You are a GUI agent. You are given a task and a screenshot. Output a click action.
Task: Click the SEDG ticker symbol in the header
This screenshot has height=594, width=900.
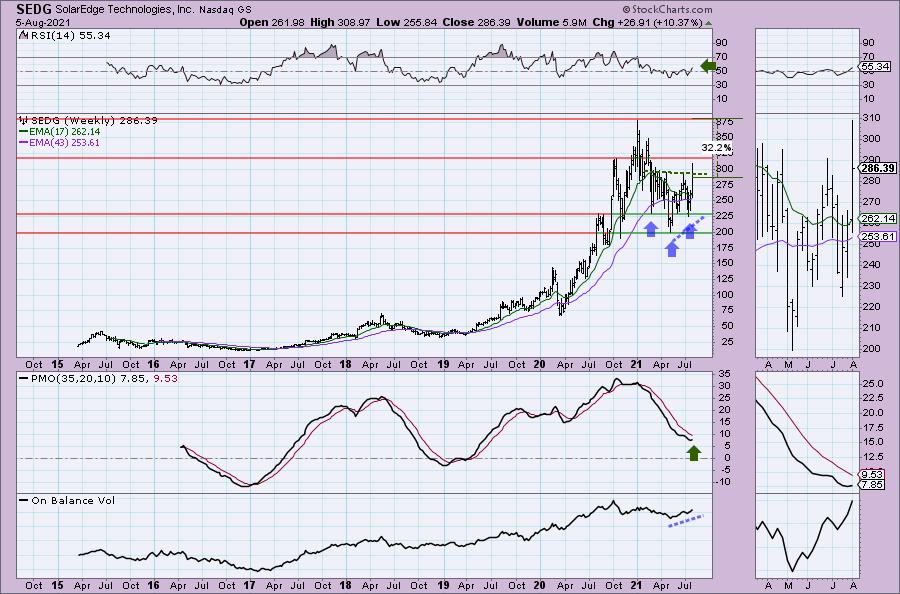pyautogui.click(x=34, y=9)
